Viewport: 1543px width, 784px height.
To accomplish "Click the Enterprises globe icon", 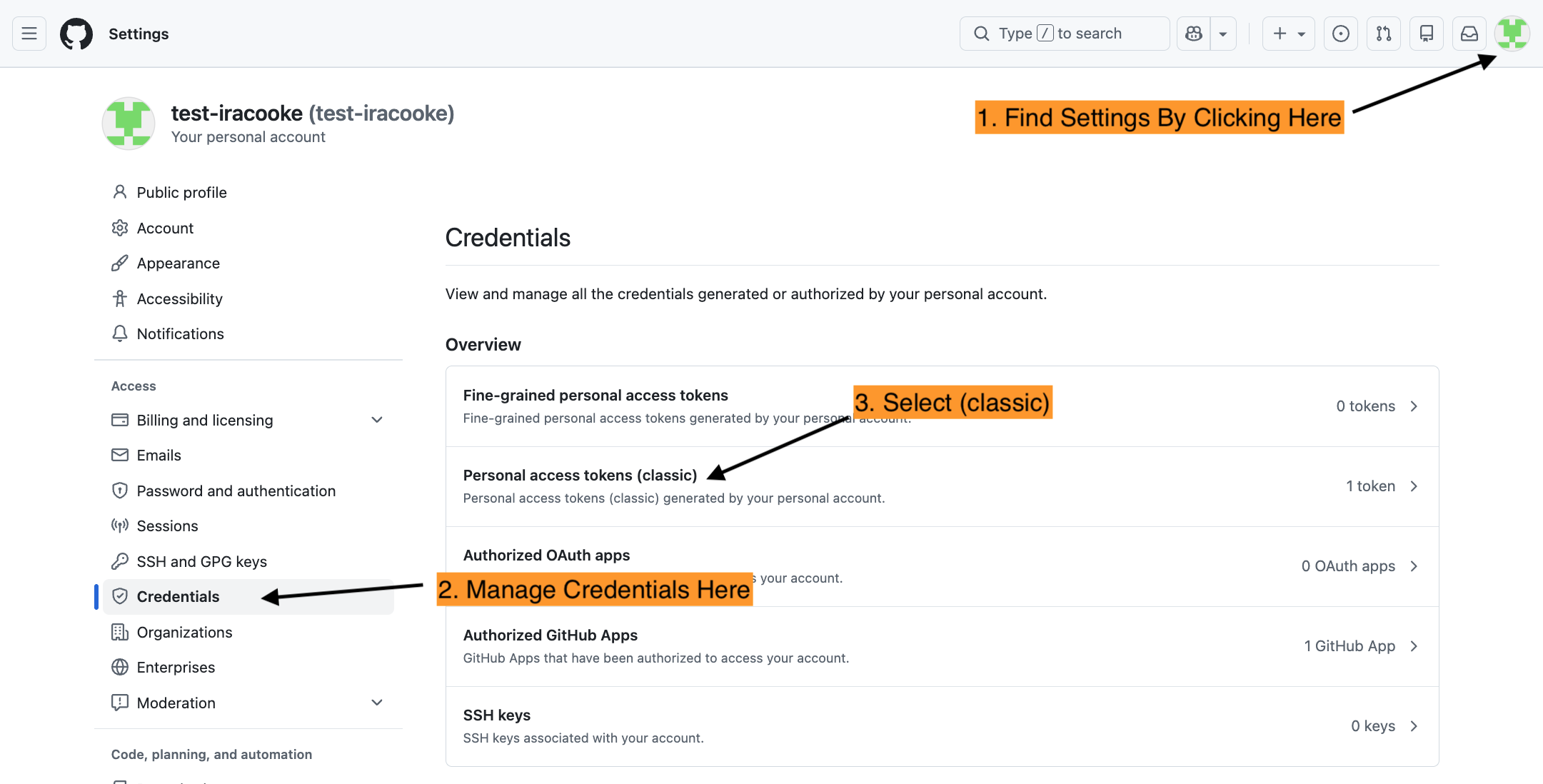I will [120, 667].
